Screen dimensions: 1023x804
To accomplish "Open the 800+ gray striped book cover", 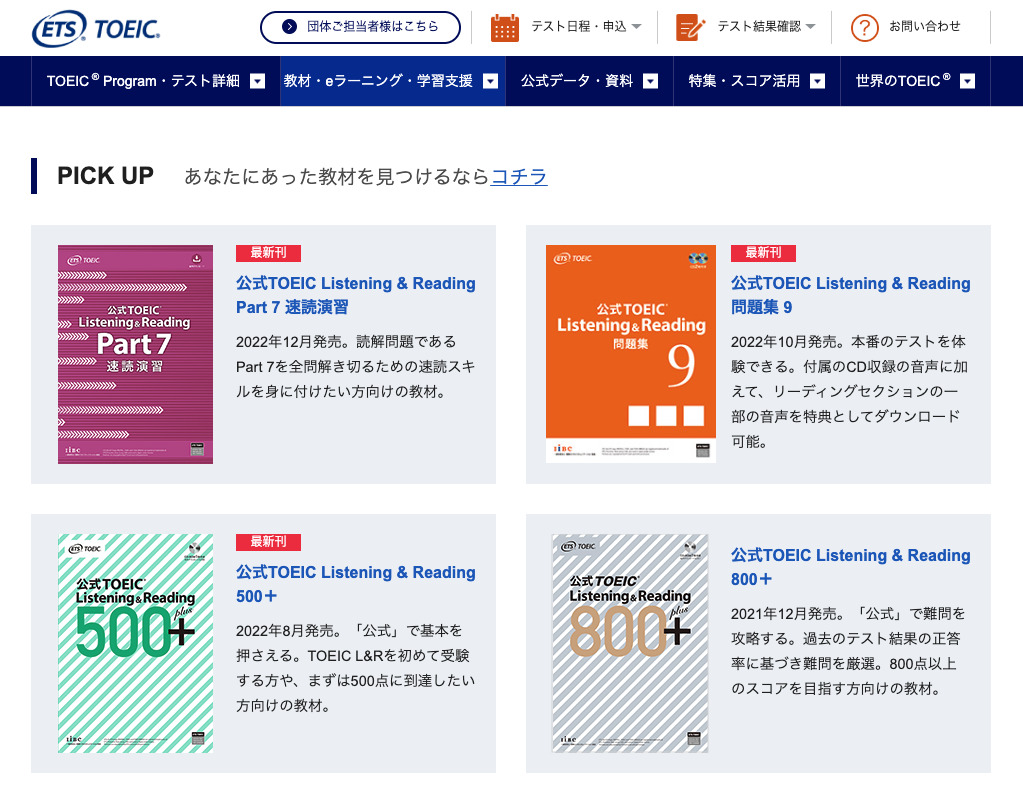I will (630, 643).
